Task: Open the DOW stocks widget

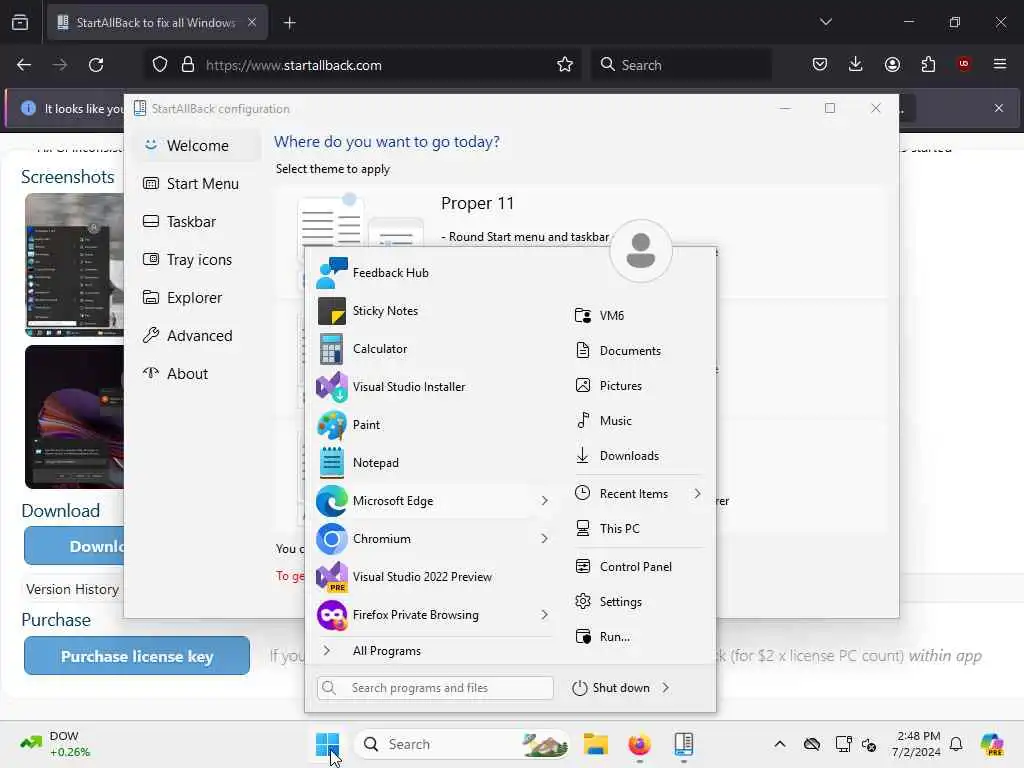Action: pos(55,744)
